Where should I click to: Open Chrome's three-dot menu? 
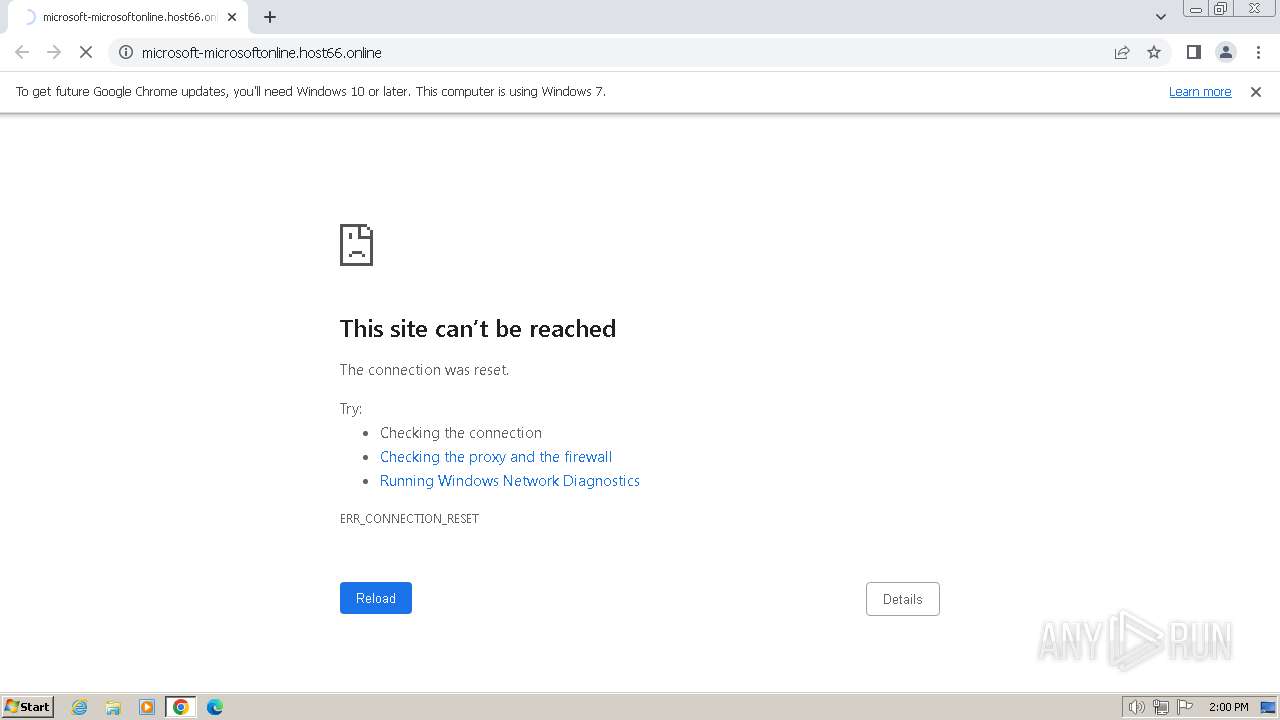1258,52
